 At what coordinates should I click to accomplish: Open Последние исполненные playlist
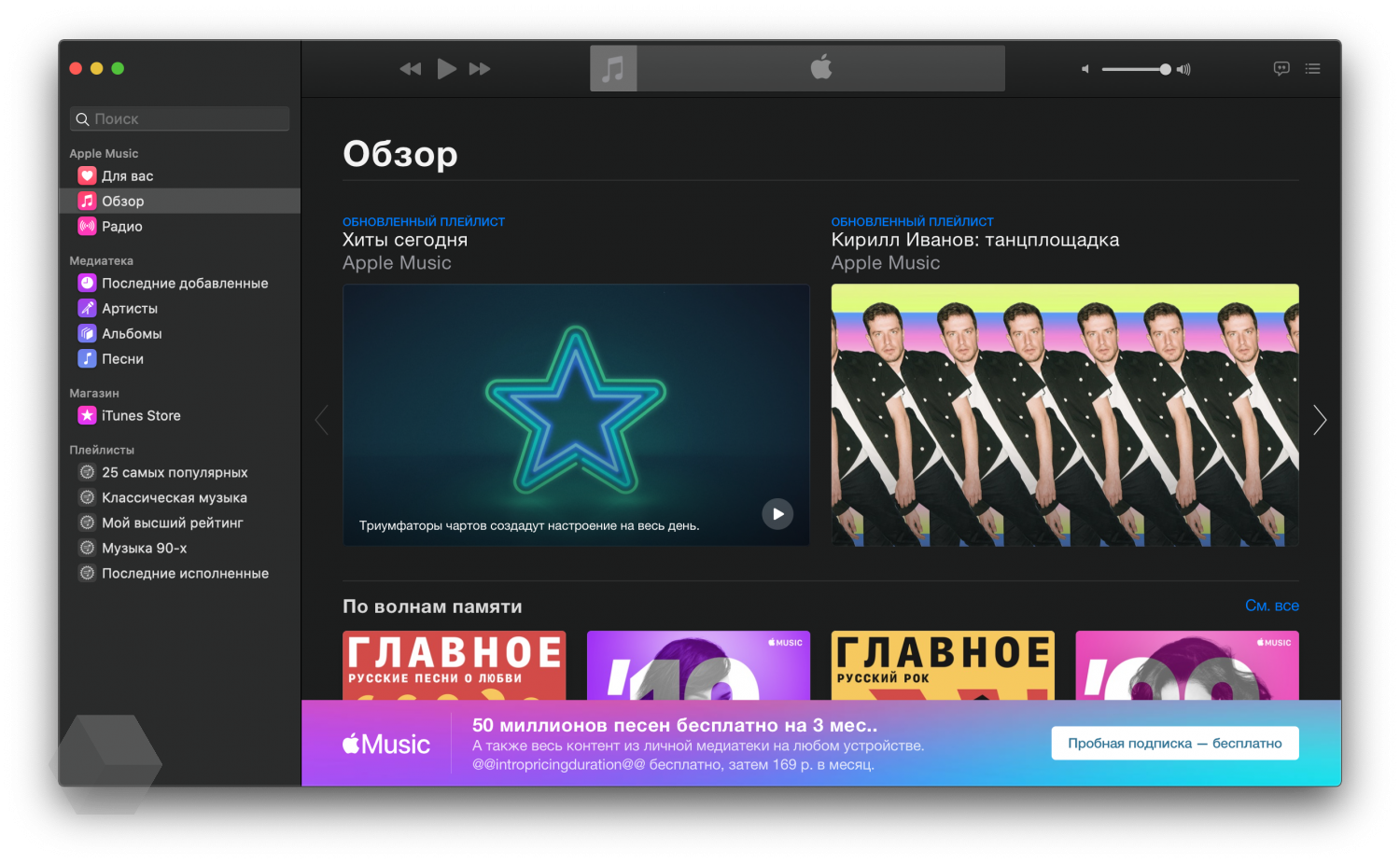click(179, 573)
